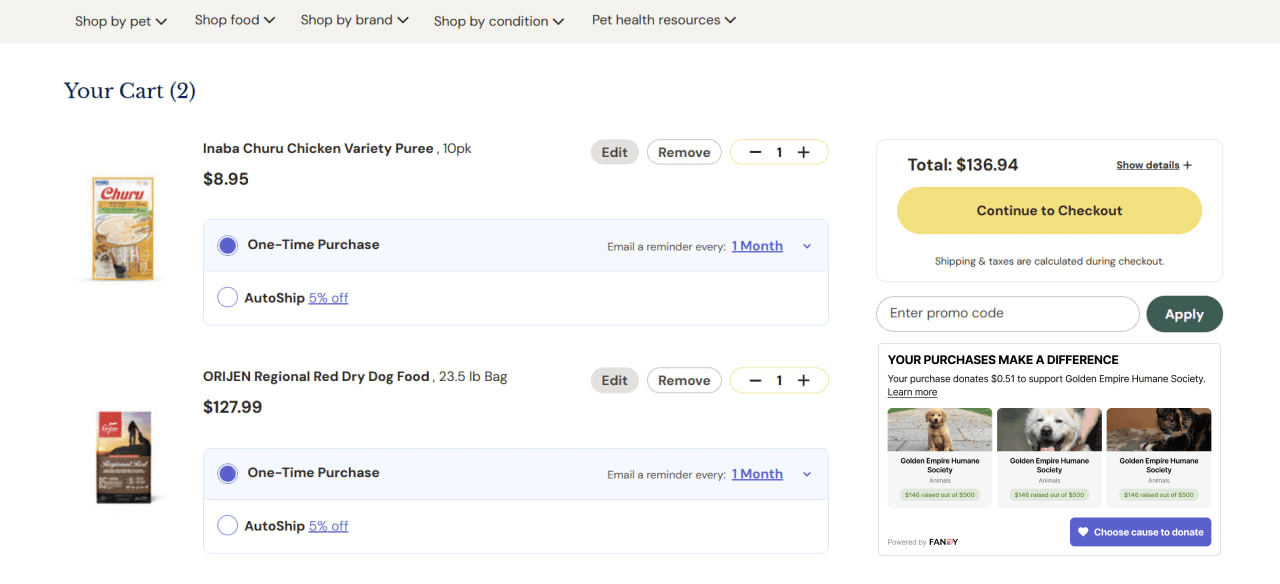Open Learn more about donations
This screenshot has height=584, width=1280.
[x=912, y=392]
